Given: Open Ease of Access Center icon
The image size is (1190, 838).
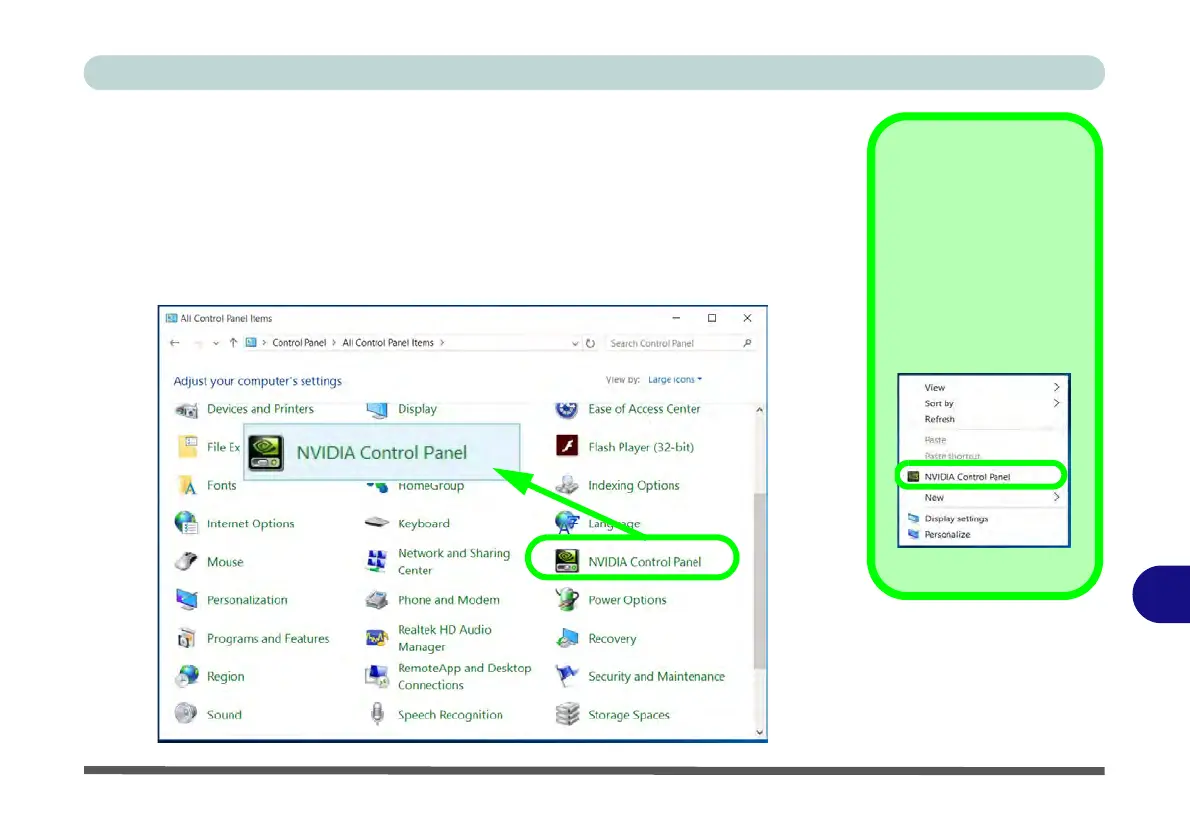Looking at the screenshot, I should pyautogui.click(x=567, y=410).
